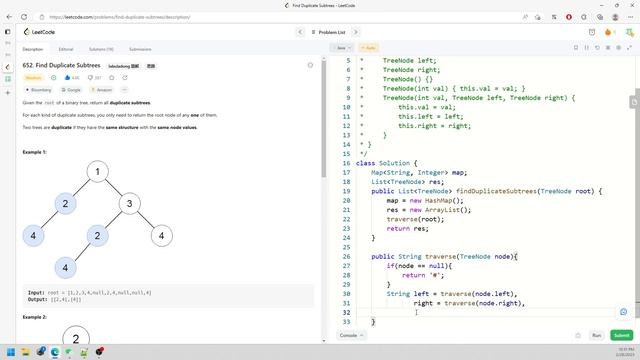Open the user profile avatar
640x360 pixels.
[x=629, y=32]
